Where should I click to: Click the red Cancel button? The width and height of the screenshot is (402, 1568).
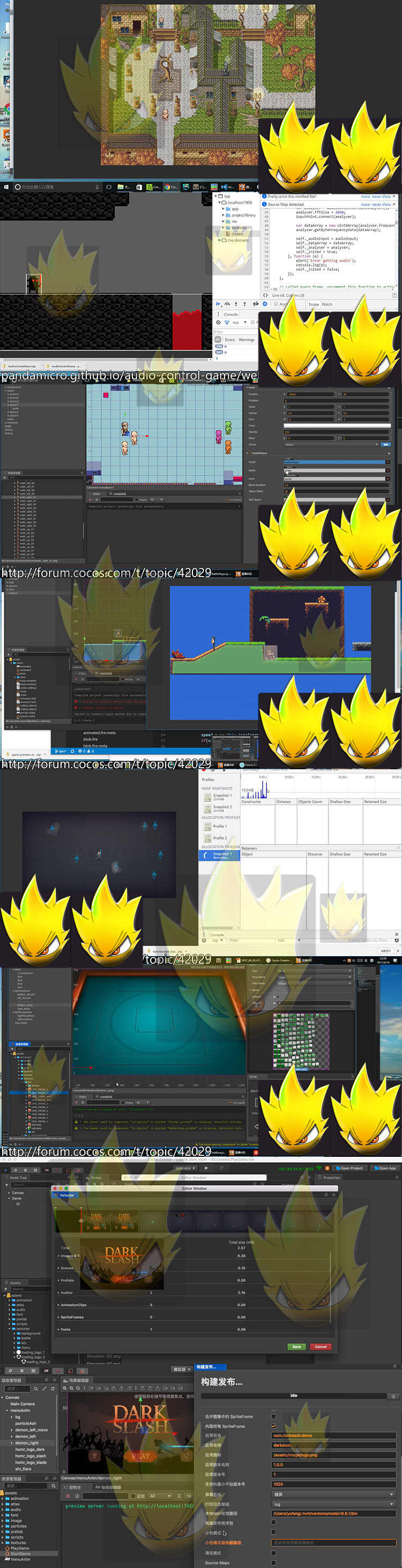321,1346
